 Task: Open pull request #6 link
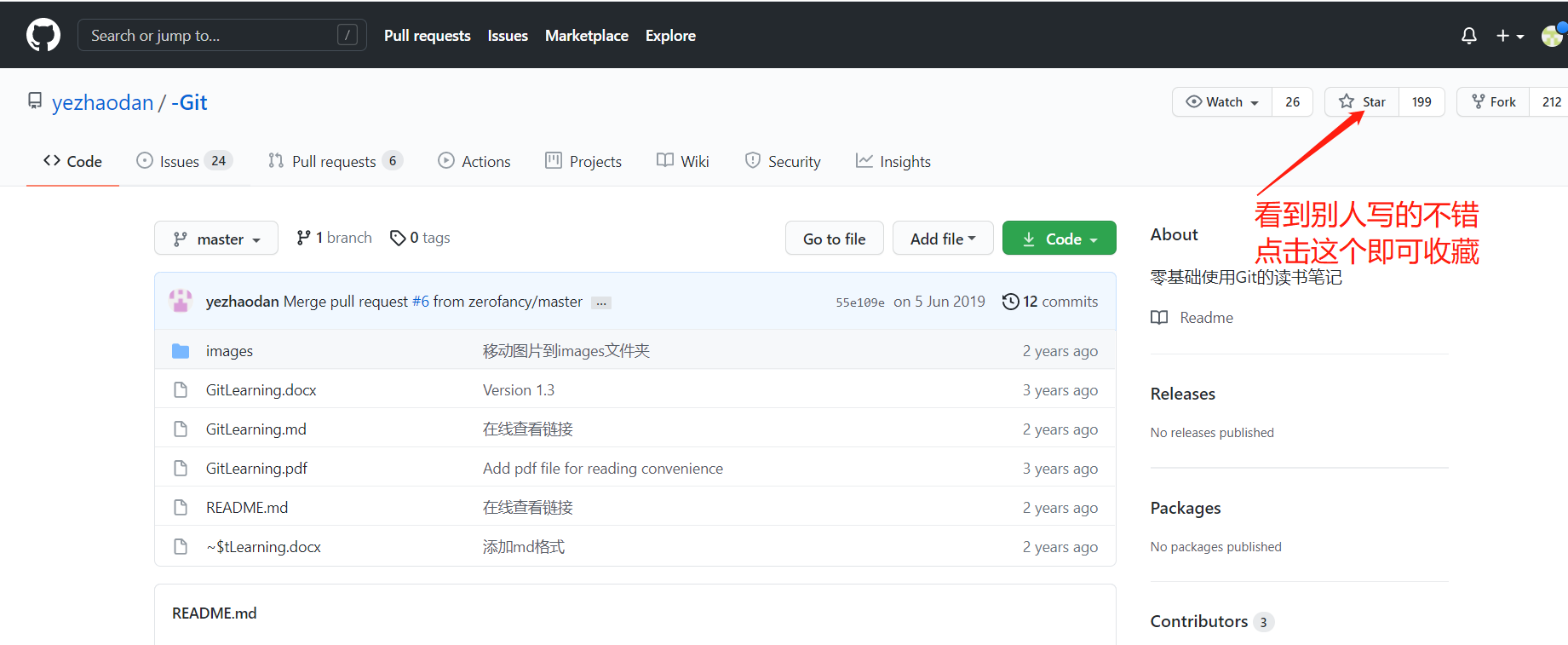[421, 302]
